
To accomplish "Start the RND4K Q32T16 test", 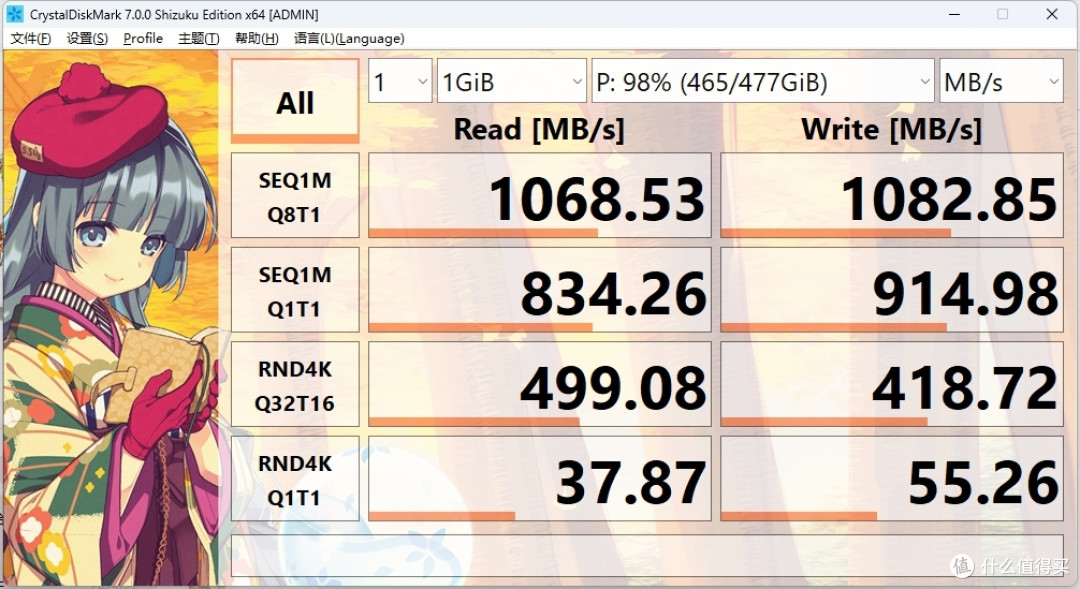I will 295,384.
